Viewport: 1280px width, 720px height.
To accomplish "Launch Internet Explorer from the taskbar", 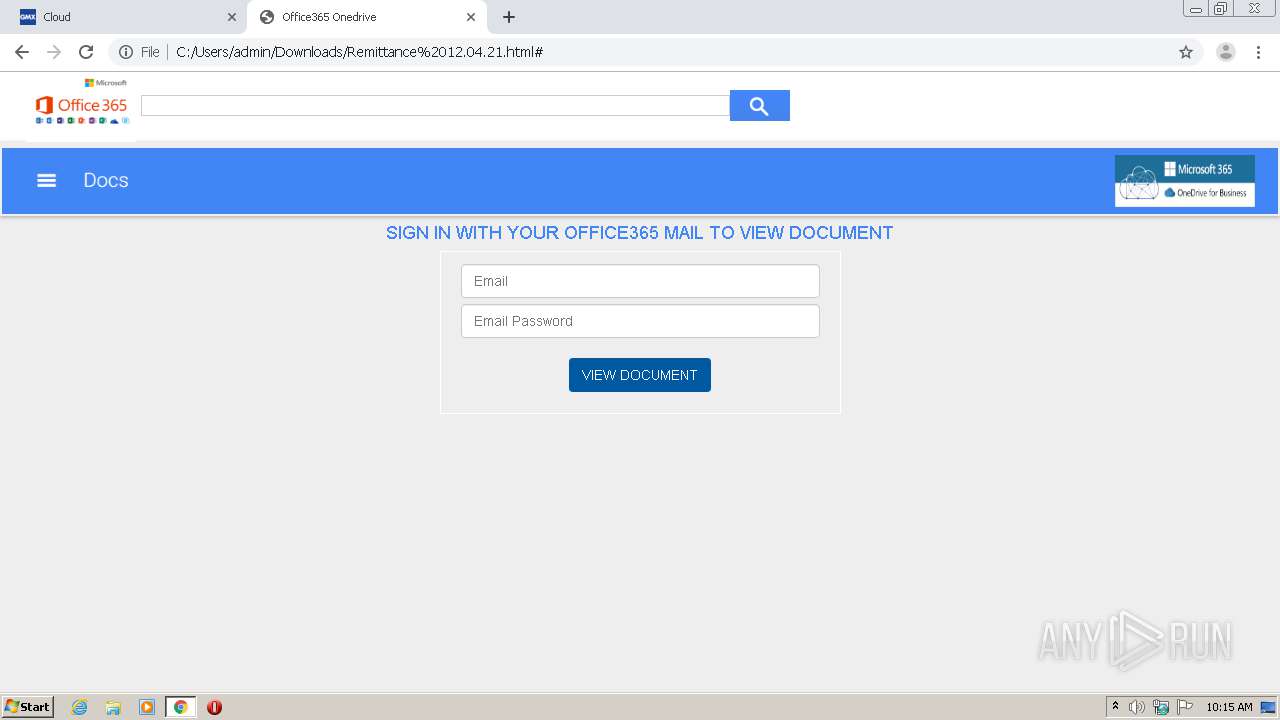I will click(80, 707).
